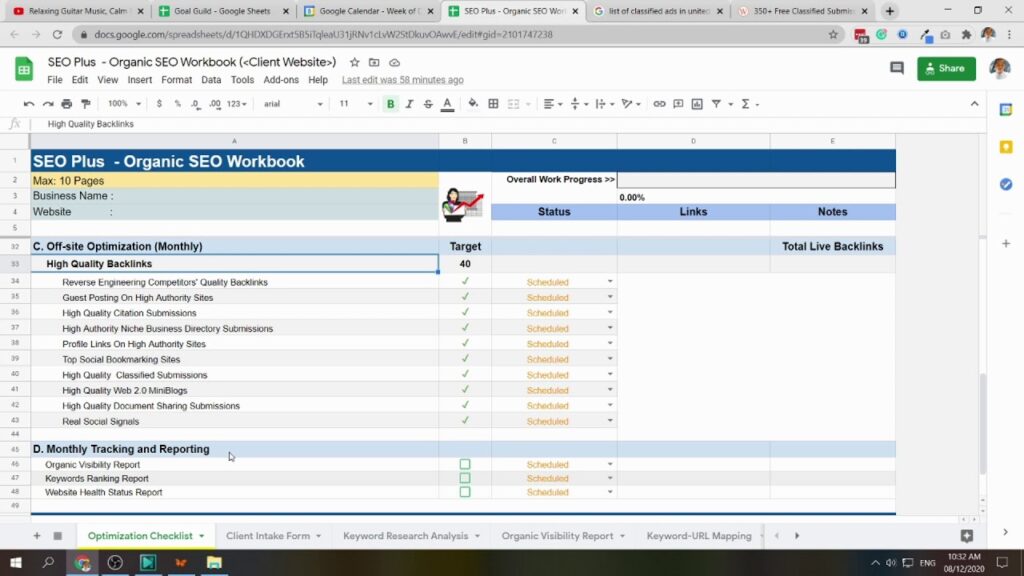Star this document

pyautogui.click(x=355, y=63)
